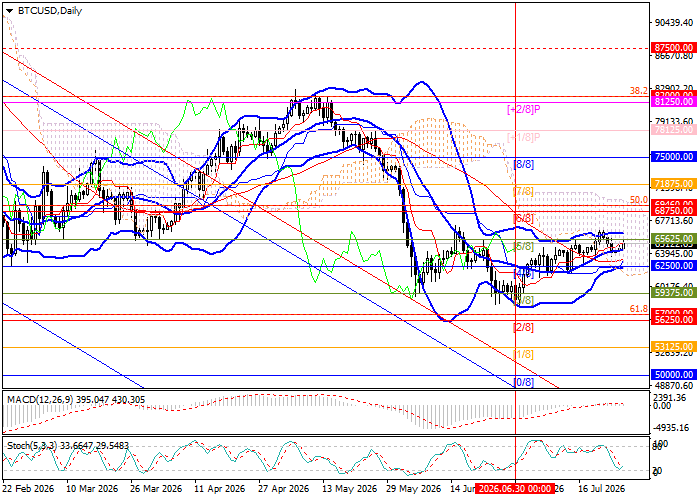Click the 11 Apr 2026 date label
Image resolution: width=700 pixels, height=500 pixels.
221,488
